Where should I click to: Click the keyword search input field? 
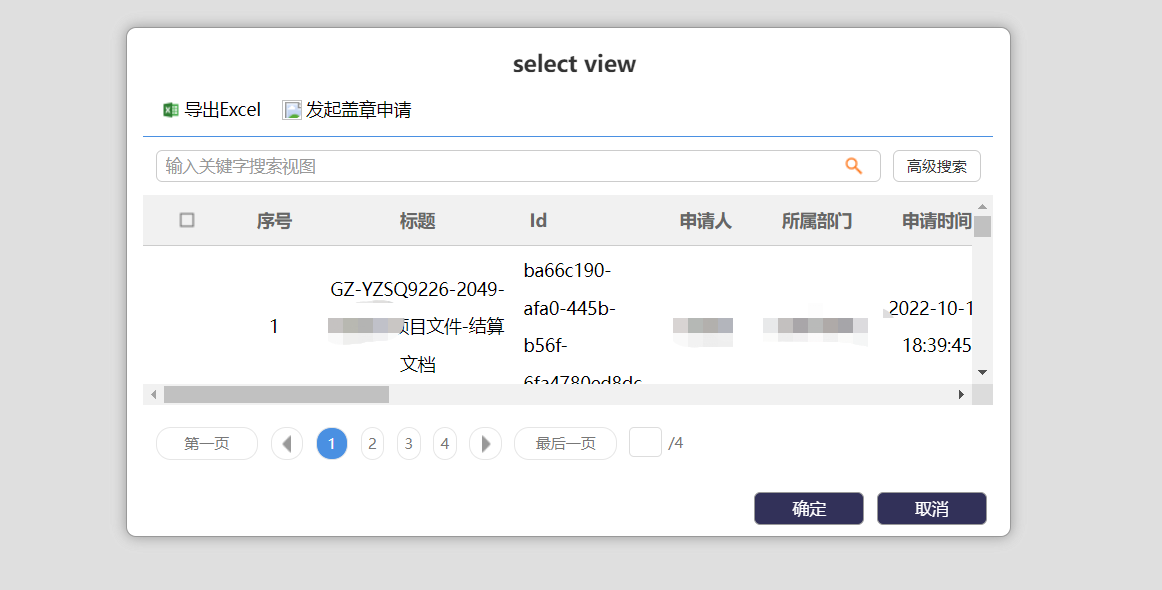[500, 166]
